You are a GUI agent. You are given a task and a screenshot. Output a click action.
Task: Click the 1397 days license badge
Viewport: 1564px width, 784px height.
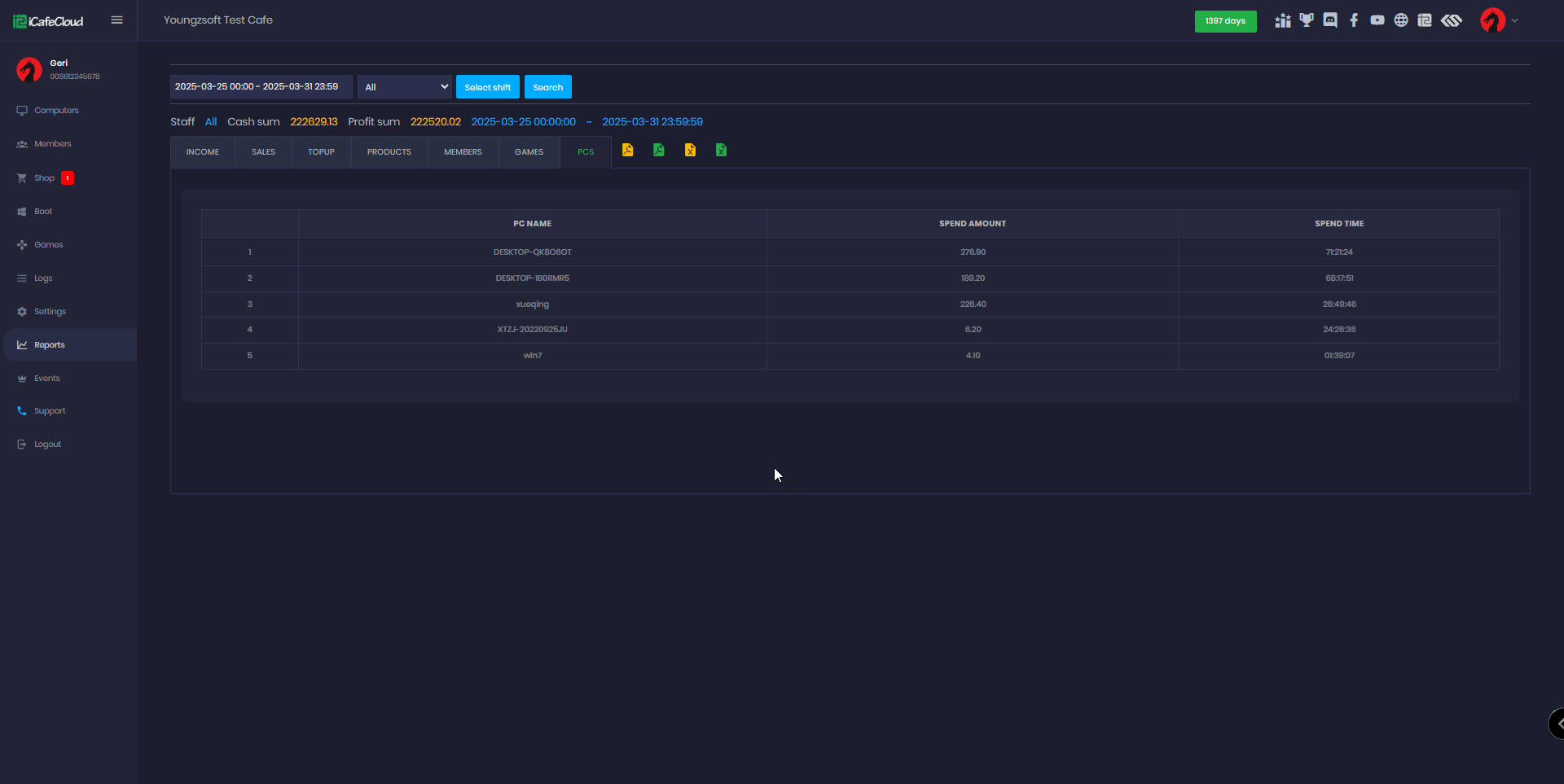click(x=1225, y=21)
